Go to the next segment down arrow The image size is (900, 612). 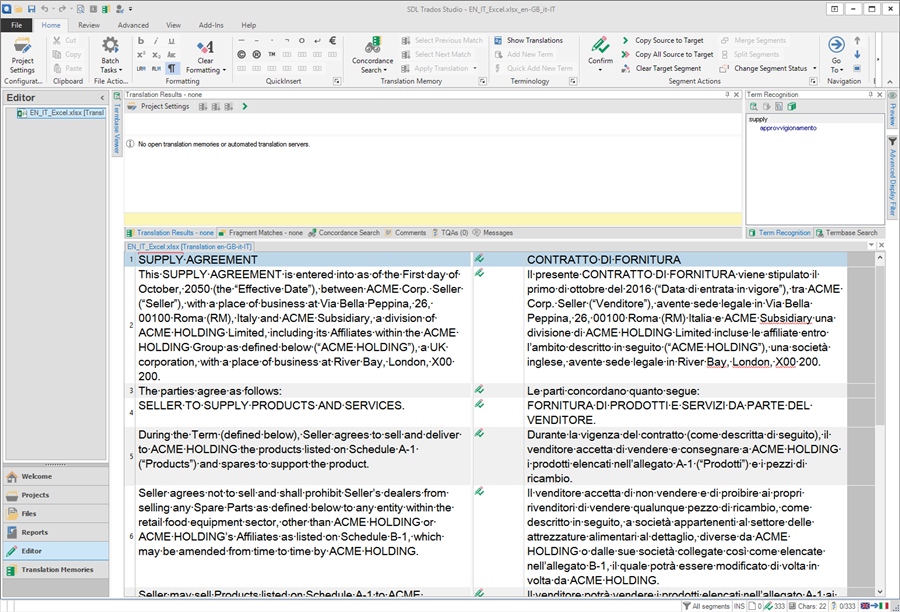(857, 55)
